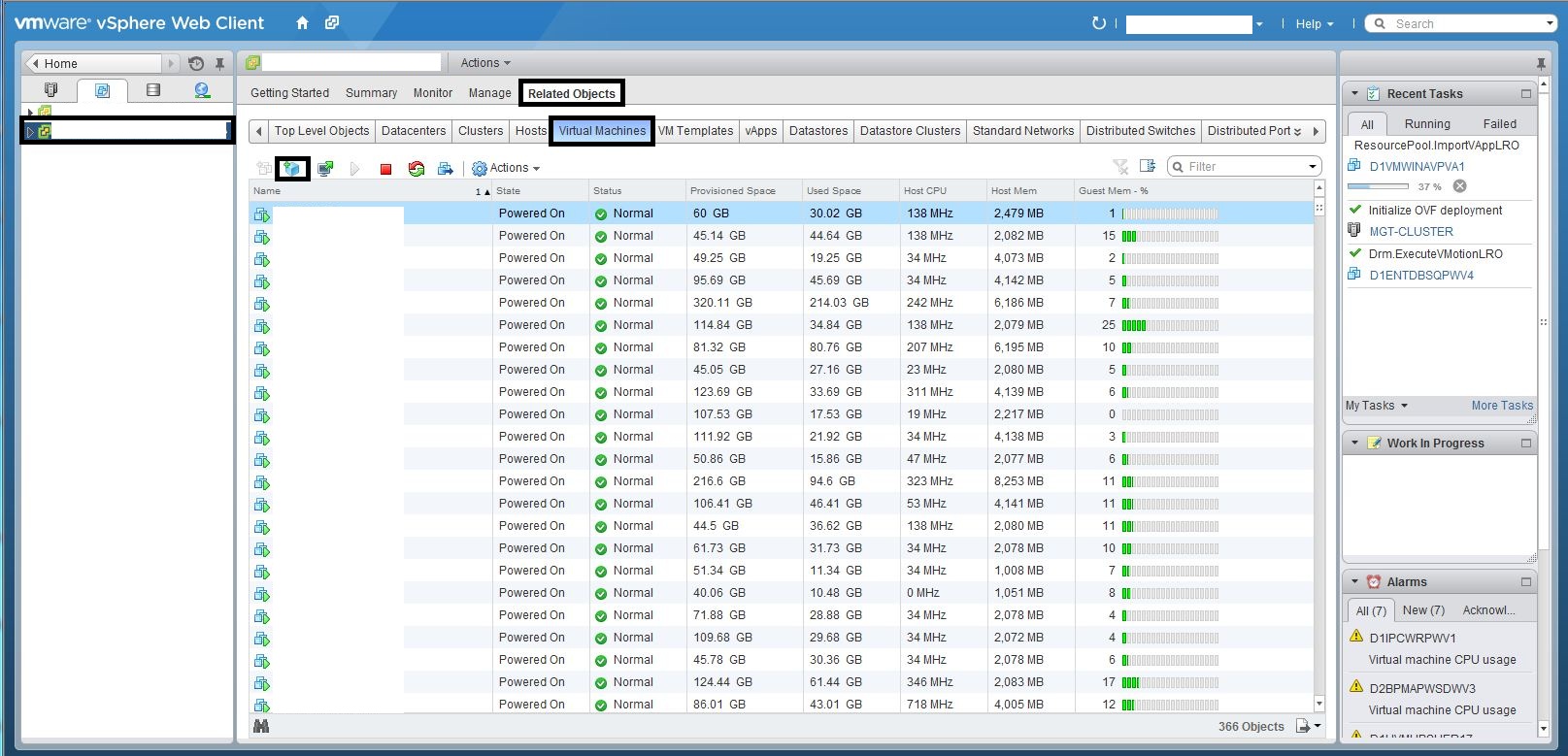Click the reset virtual machine icon

417,169
